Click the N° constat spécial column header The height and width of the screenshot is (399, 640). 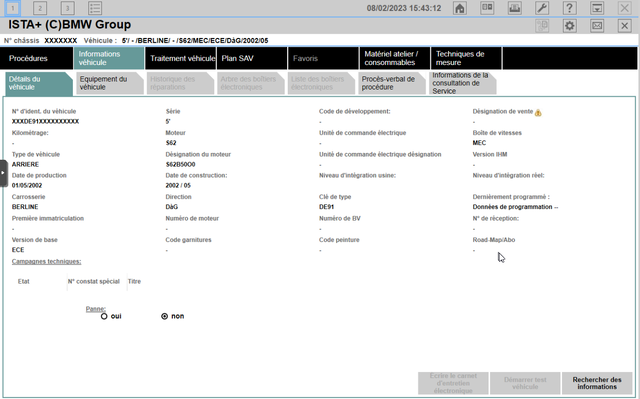tap(93, 282)
